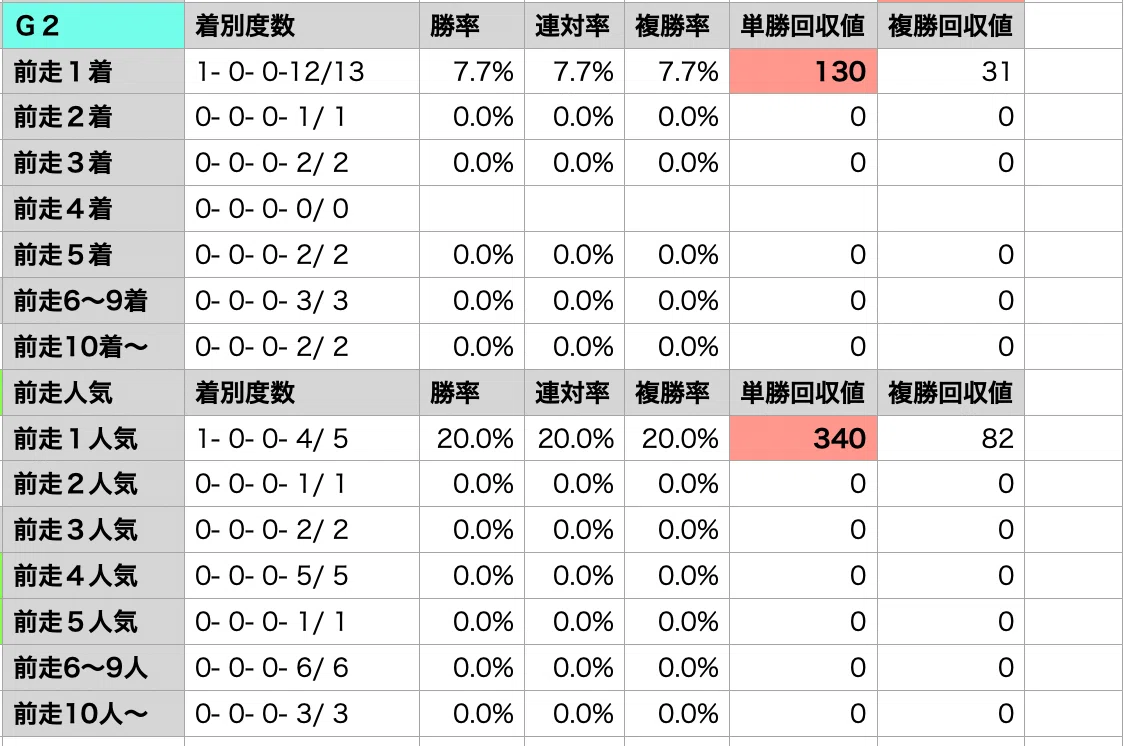Click the 前走4人気 row label
This screenshot has width=1128, height=746.
coord(93,576)
